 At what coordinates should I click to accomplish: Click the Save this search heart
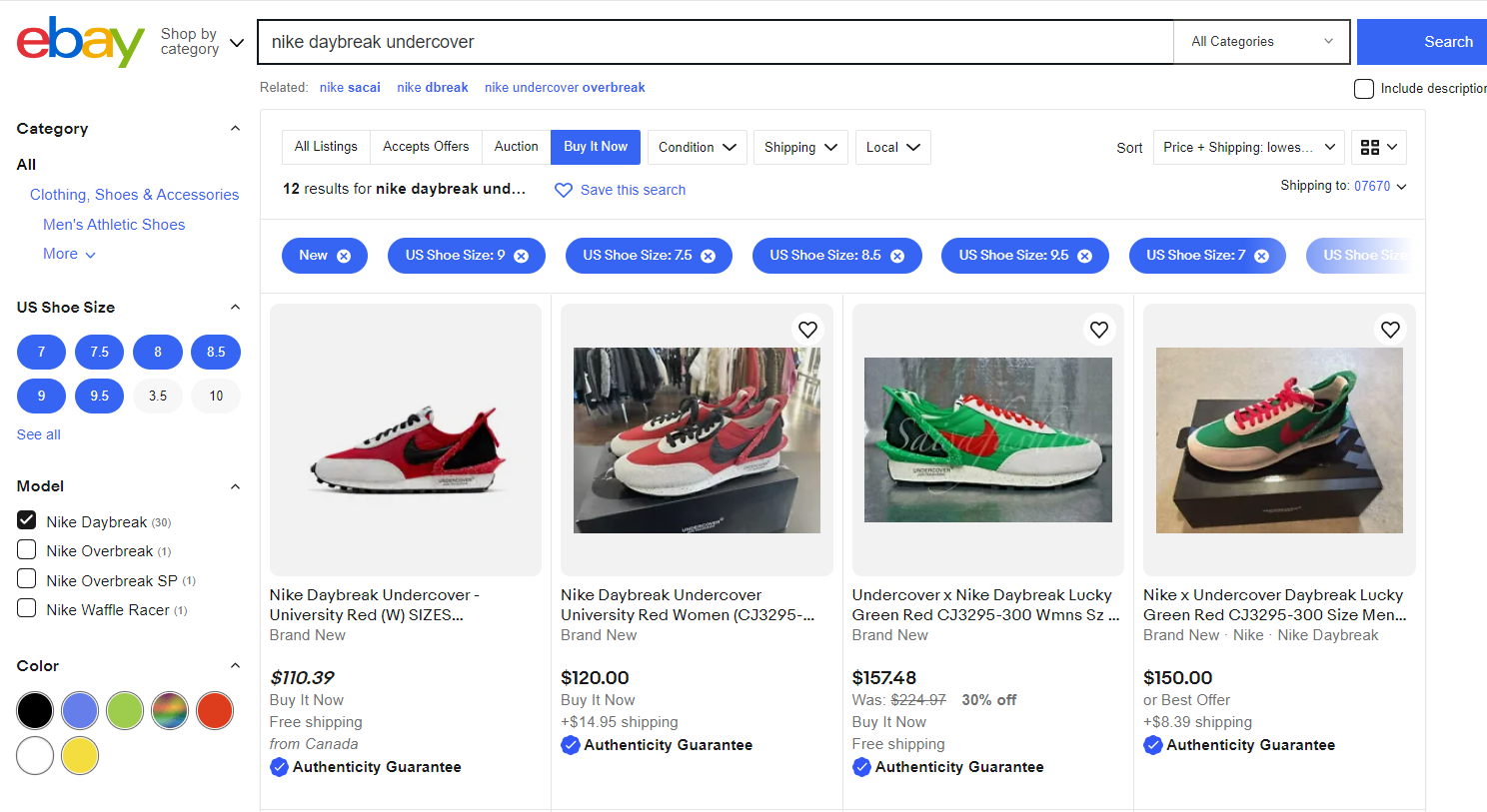[564, 190]
